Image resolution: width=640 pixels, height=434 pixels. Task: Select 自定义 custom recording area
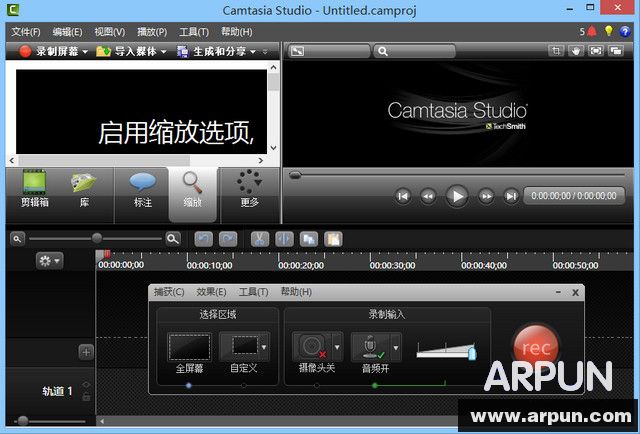pyautogui.click(x=239, y=347)
